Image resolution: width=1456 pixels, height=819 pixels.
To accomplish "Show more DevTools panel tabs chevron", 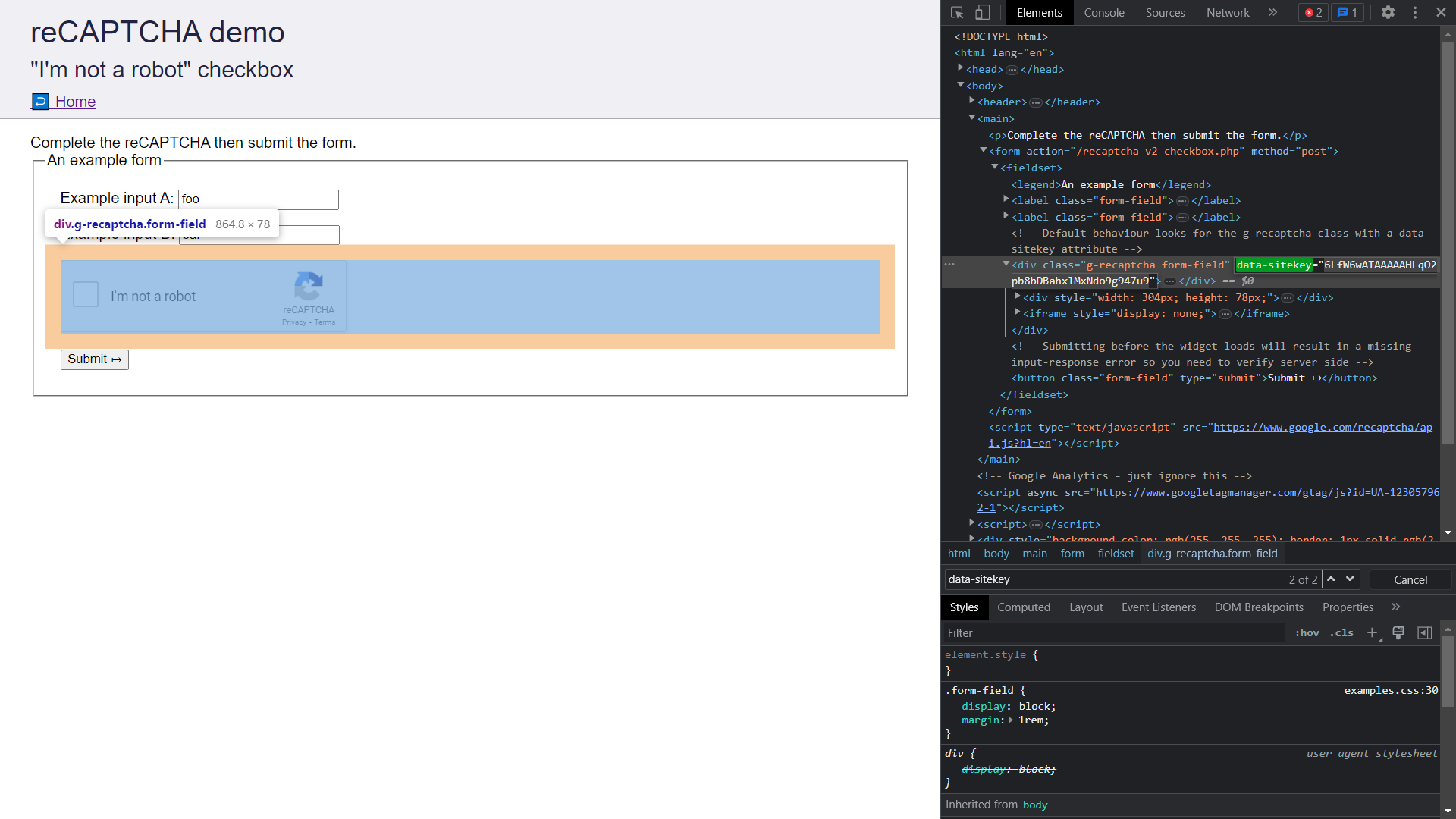I will [x=1272, y=12].
